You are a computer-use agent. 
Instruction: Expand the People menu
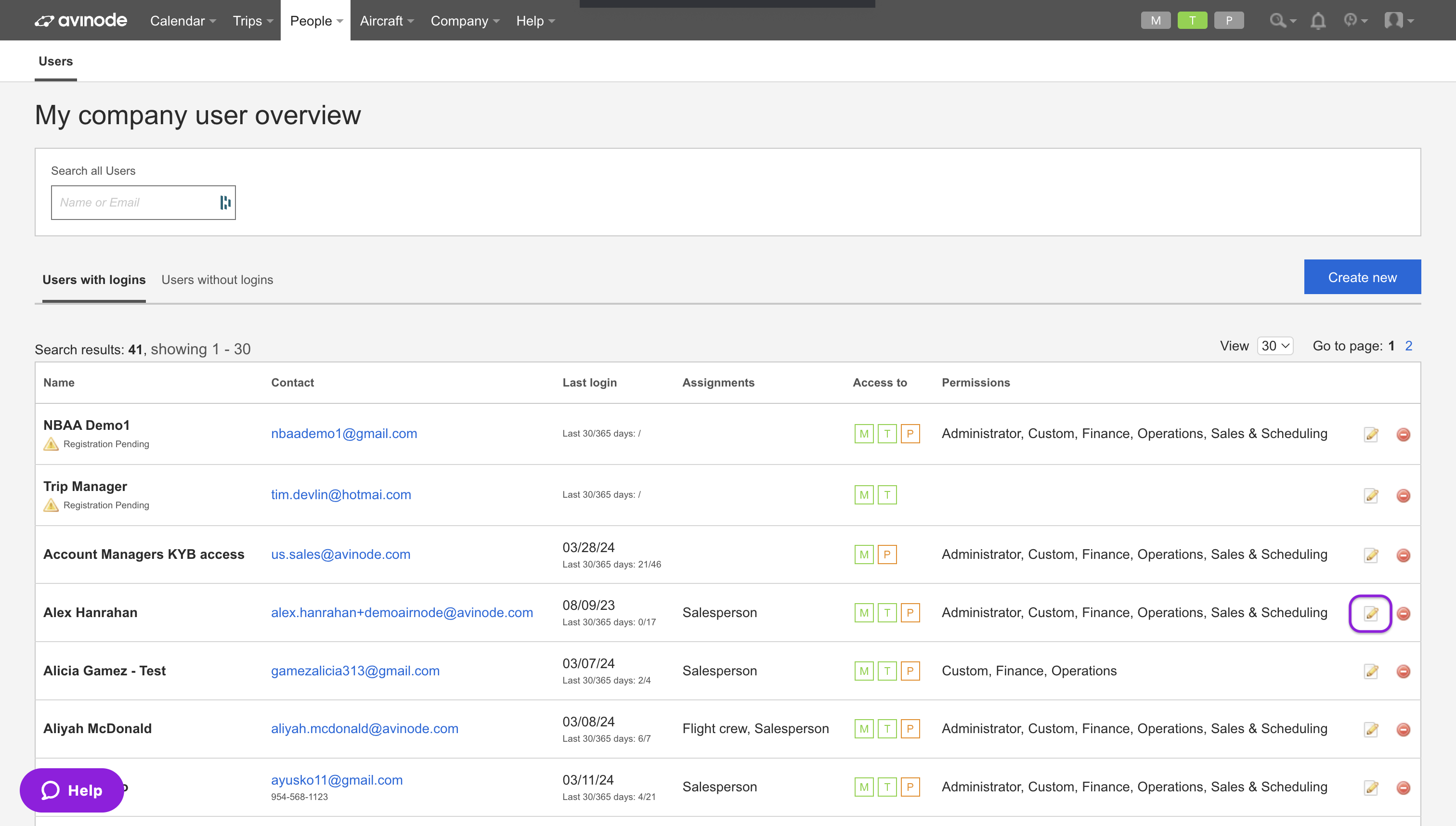point(316,21)
